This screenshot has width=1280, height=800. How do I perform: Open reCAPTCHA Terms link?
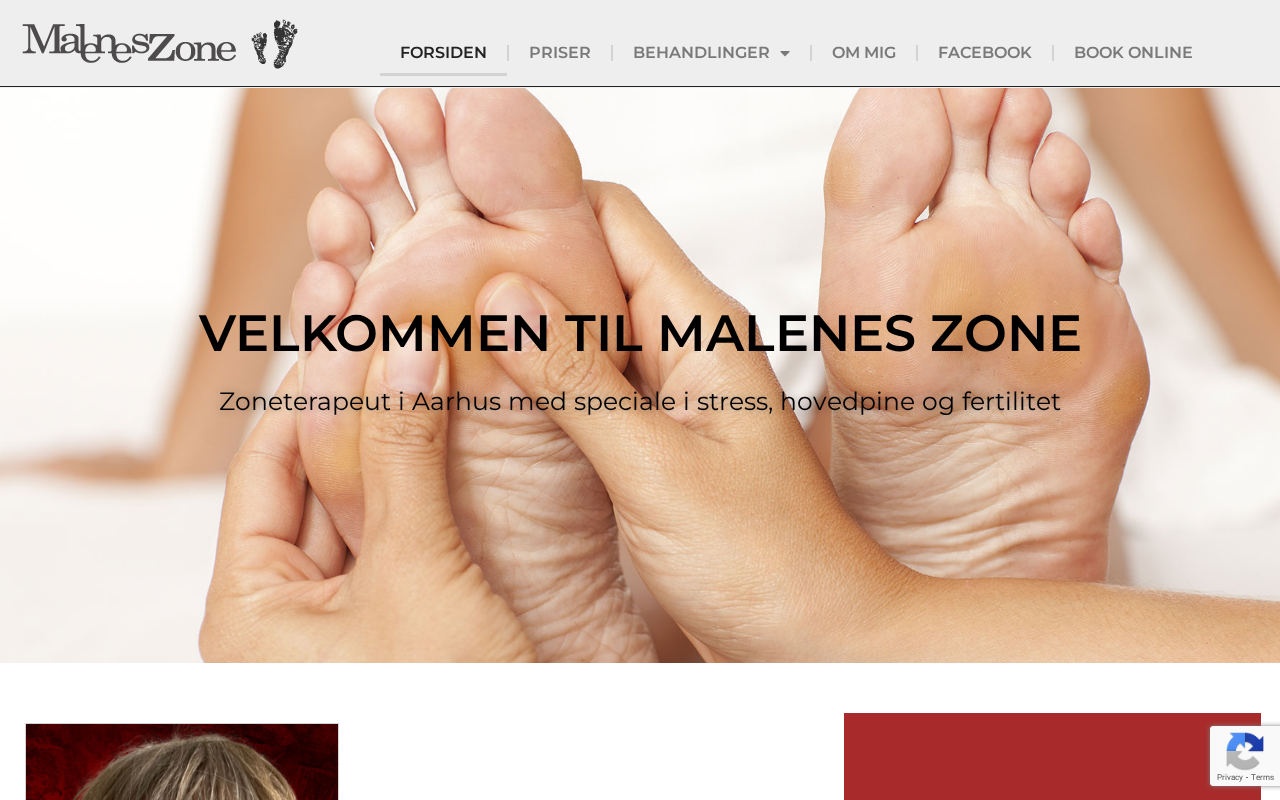[1262, 777]
